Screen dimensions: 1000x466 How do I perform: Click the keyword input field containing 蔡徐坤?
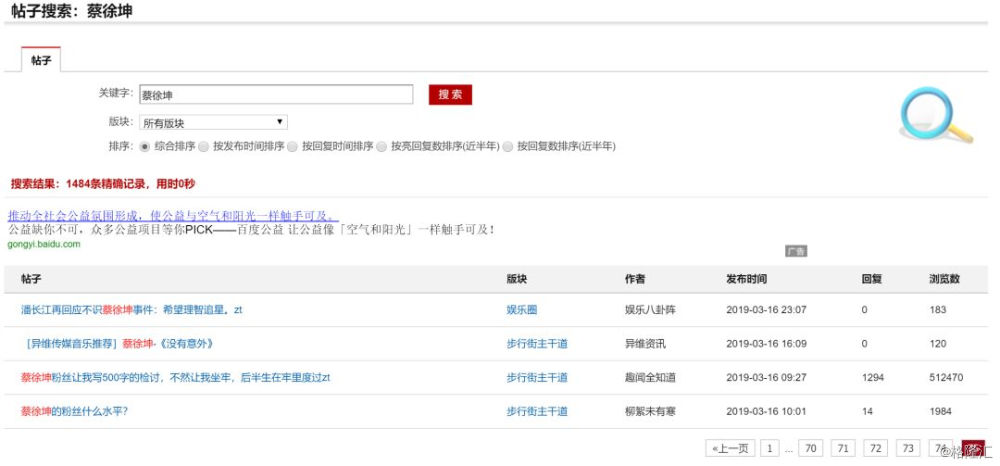coord(275,95)
